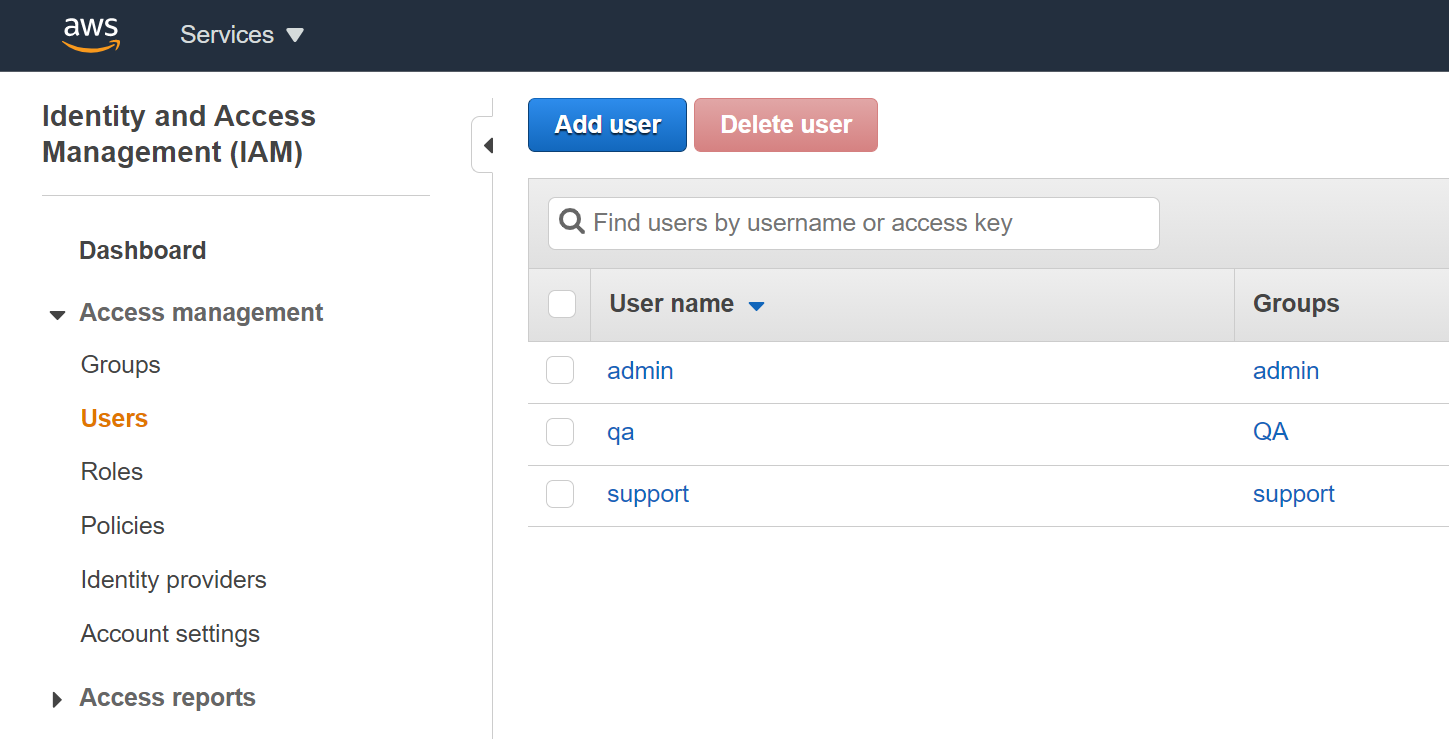Screen dimensions: 1449x739
Task: Click the Add user button
Action: click(607, 125)
